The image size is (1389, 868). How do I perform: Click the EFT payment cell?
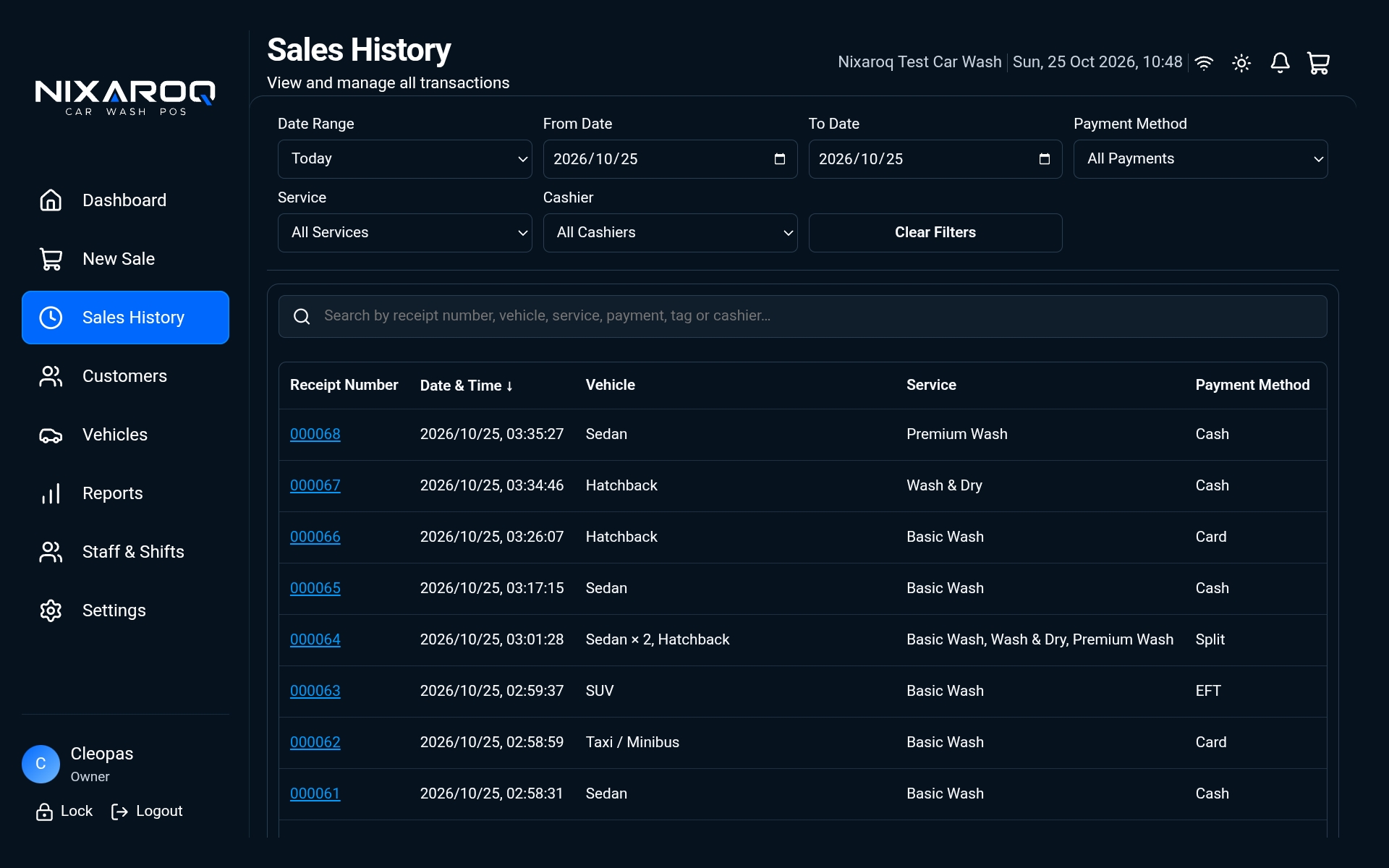(x=1208, y=691)
